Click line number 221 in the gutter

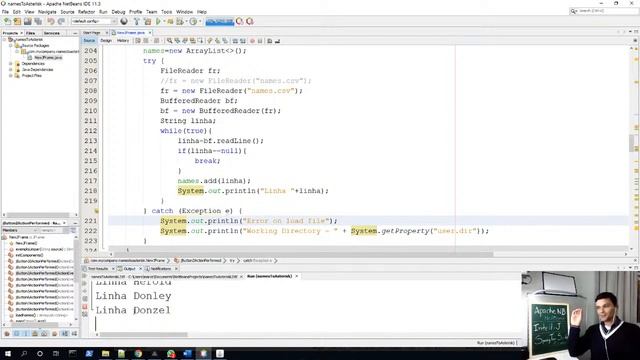pos(90,221)
